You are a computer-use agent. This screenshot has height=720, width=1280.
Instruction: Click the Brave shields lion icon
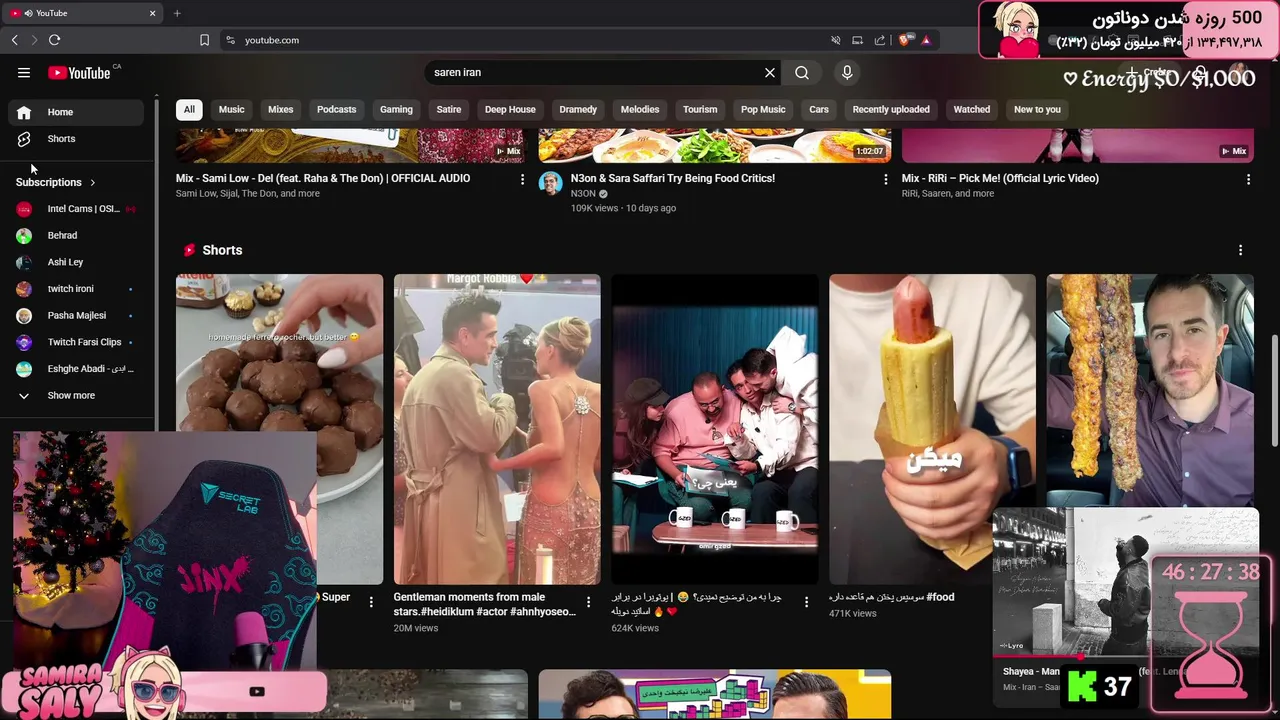tap(904, 40)
